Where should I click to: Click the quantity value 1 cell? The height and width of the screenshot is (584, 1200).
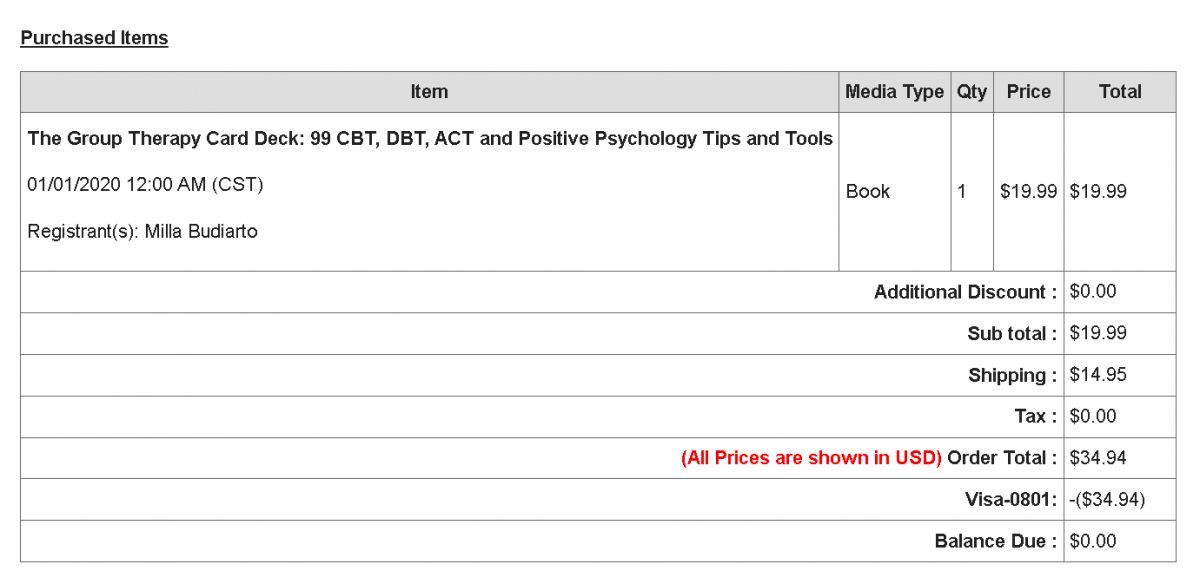point(972,192)
